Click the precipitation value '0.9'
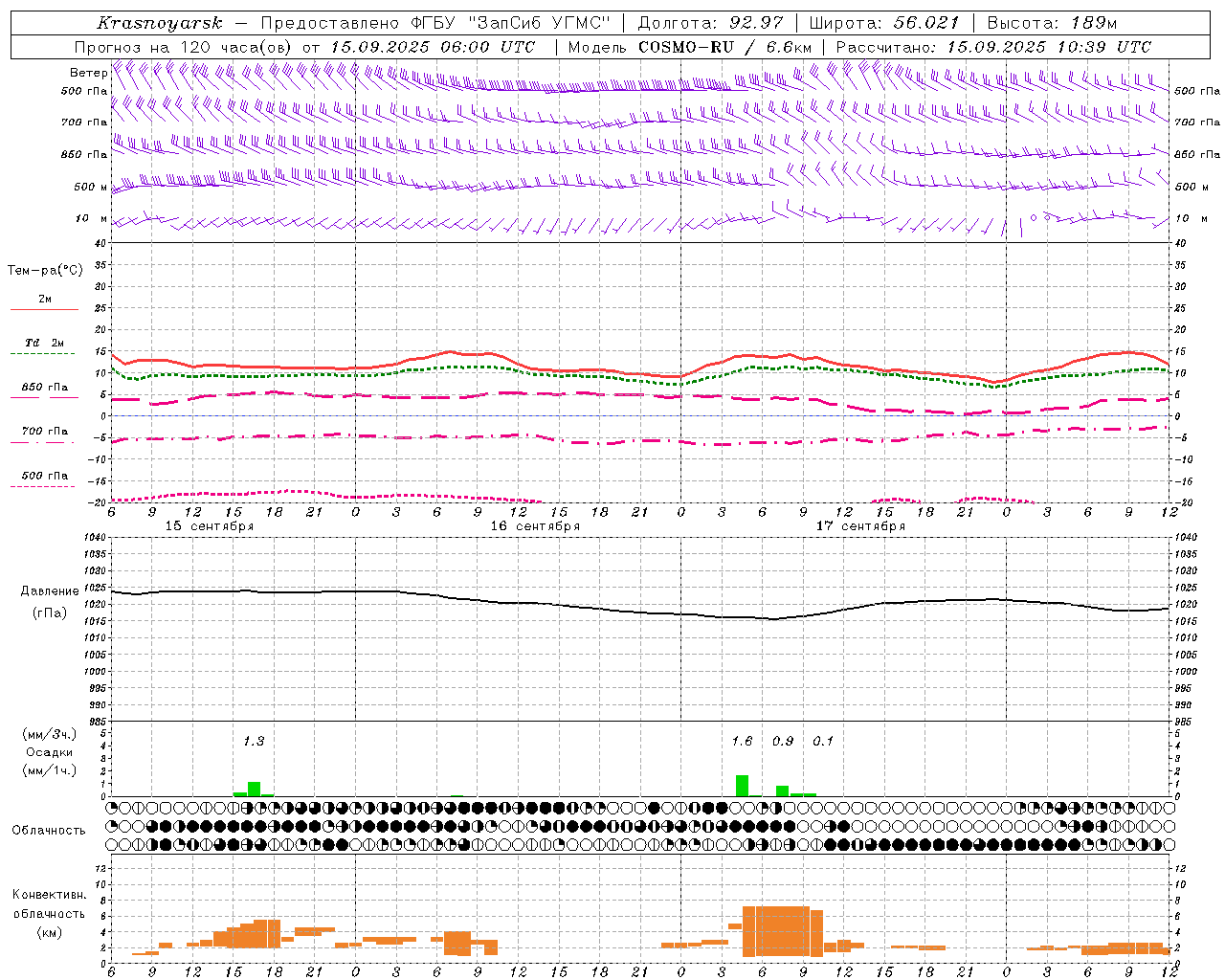Image resolution: width=1225 pixels, height=980 pixels. 783,742
